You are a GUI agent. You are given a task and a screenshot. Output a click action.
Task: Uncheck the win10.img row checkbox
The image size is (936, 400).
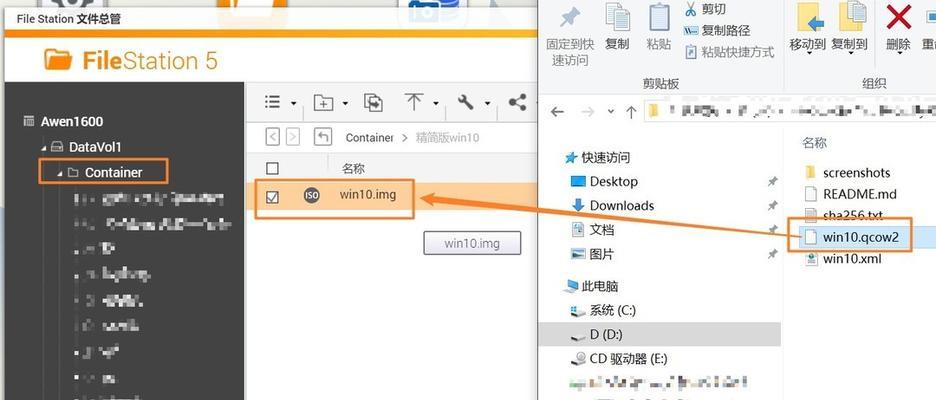click(272, 196)
